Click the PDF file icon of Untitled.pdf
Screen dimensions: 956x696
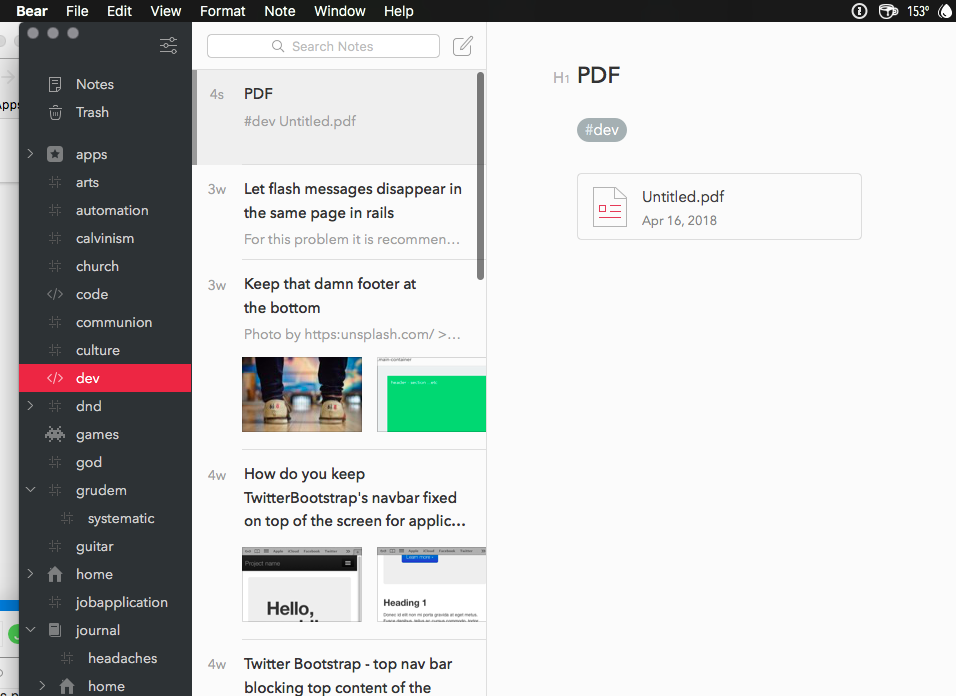pos(610,207)
